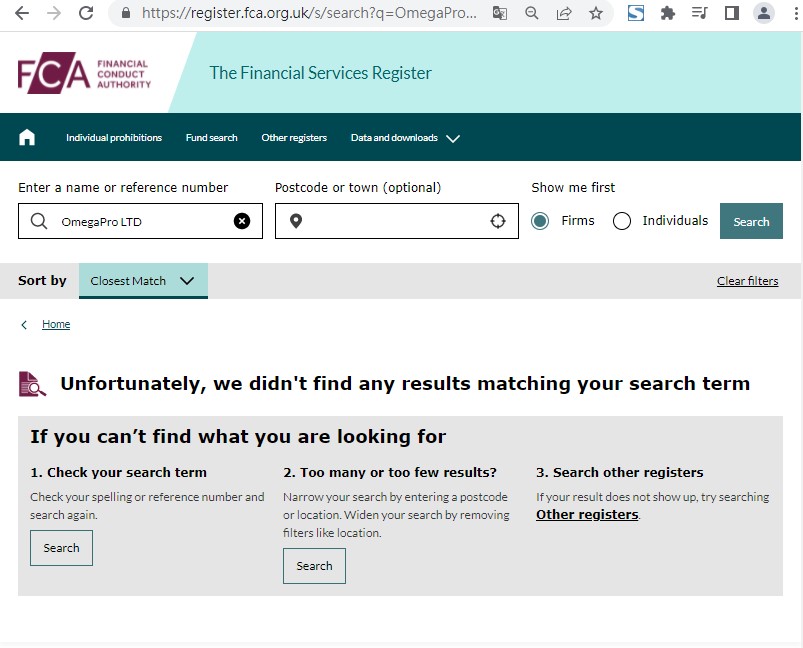This screenshot has width=803, height=648.
Task: Click the magnifier icon in name field
Action: [38, 221]
